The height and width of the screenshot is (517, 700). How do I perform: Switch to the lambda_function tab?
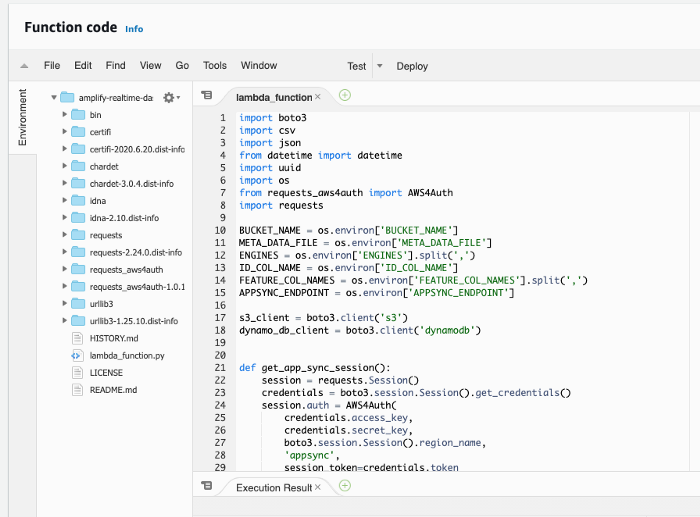[274, 97]
